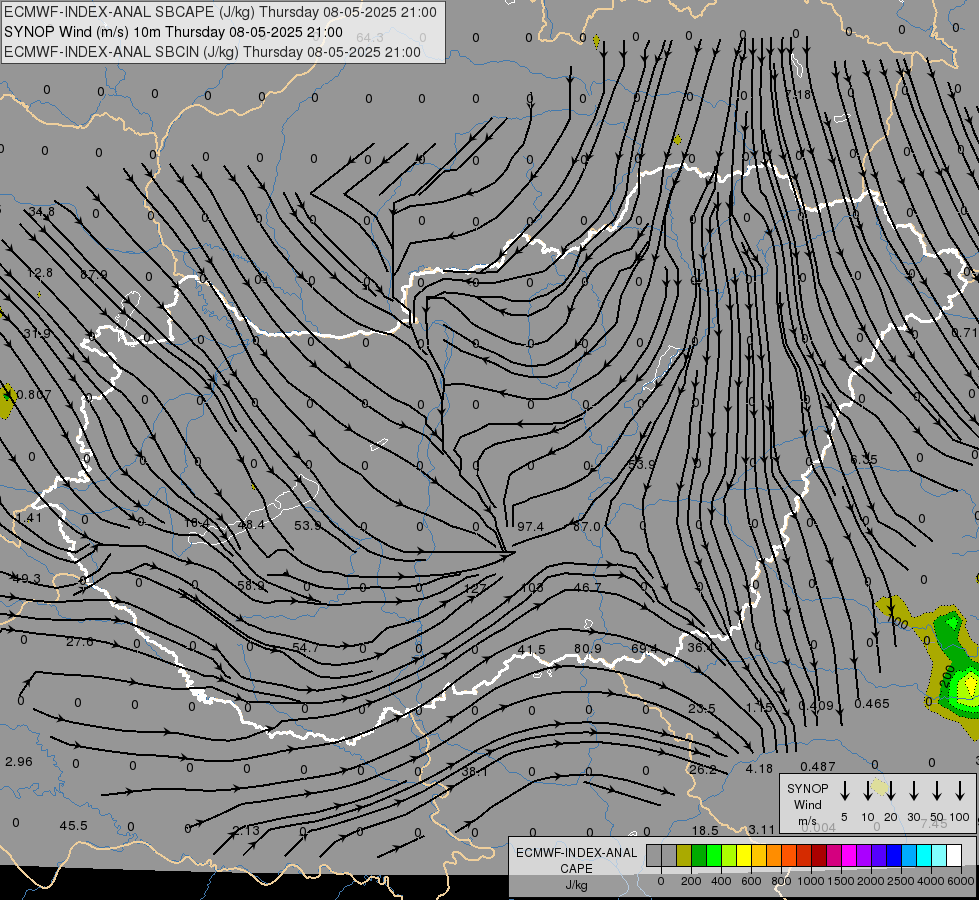Screen dimensions: 979x900
Task: Select the SYNOP Wind 10m title line
Action: point(173,32)
